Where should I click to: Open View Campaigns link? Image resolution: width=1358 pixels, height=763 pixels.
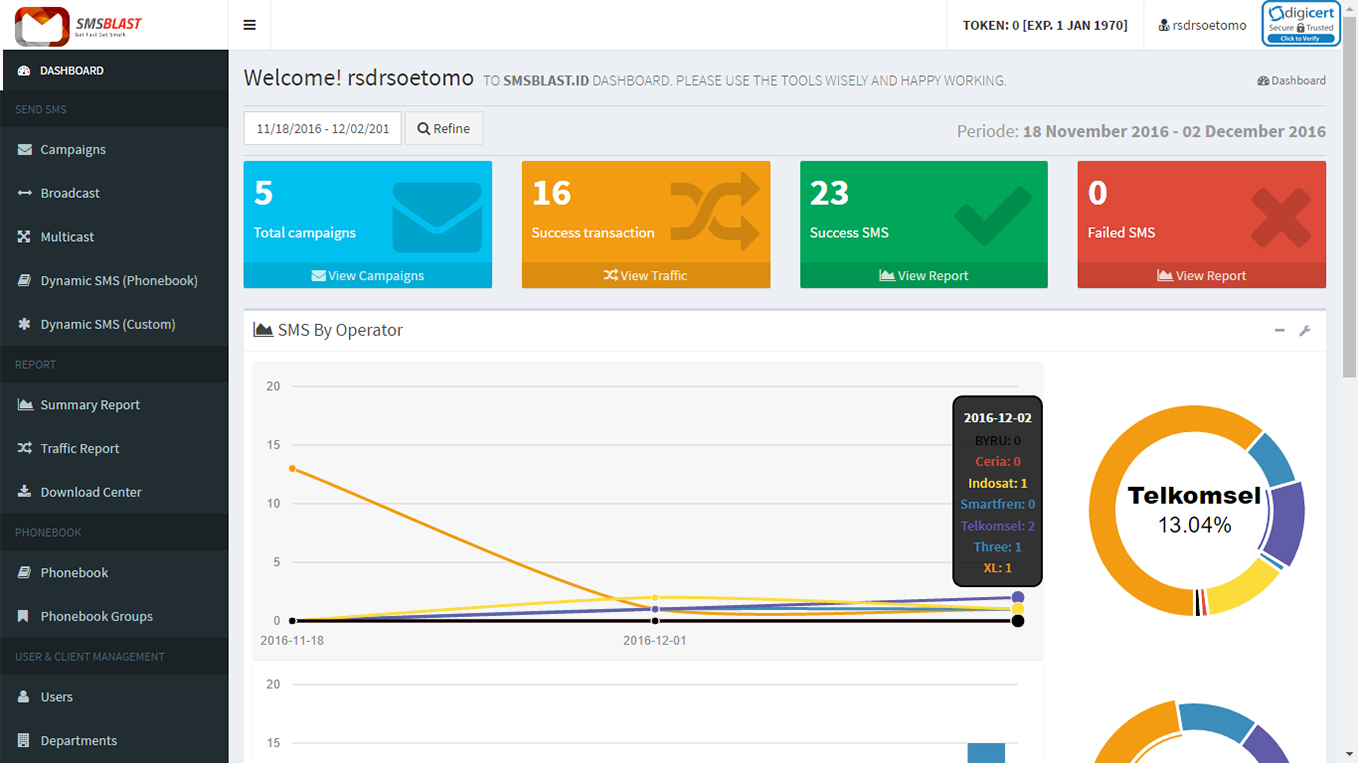coord(367,275)
